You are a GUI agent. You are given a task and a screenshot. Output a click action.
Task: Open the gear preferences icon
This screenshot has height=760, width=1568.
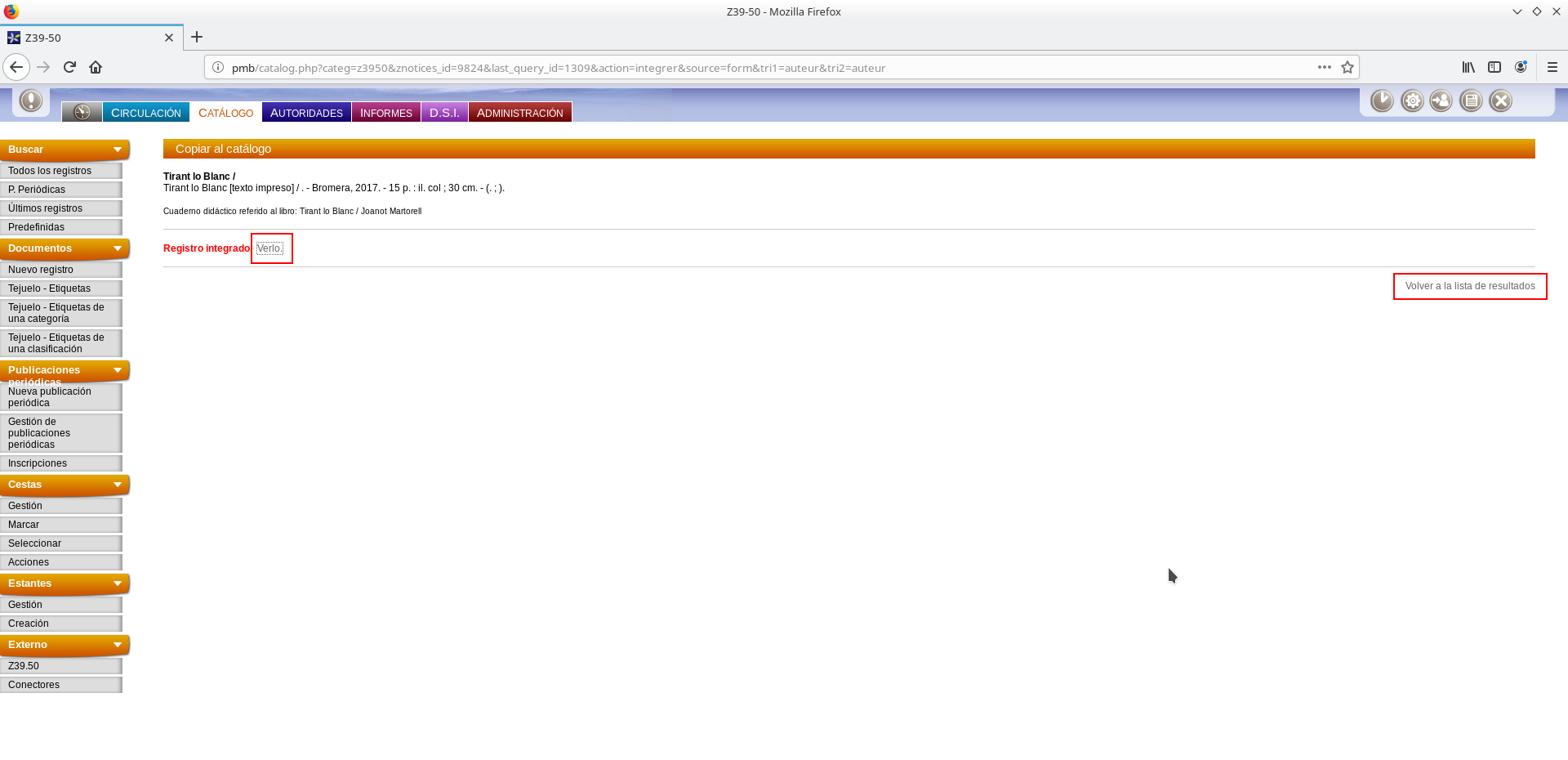(x=1412, y=101)
